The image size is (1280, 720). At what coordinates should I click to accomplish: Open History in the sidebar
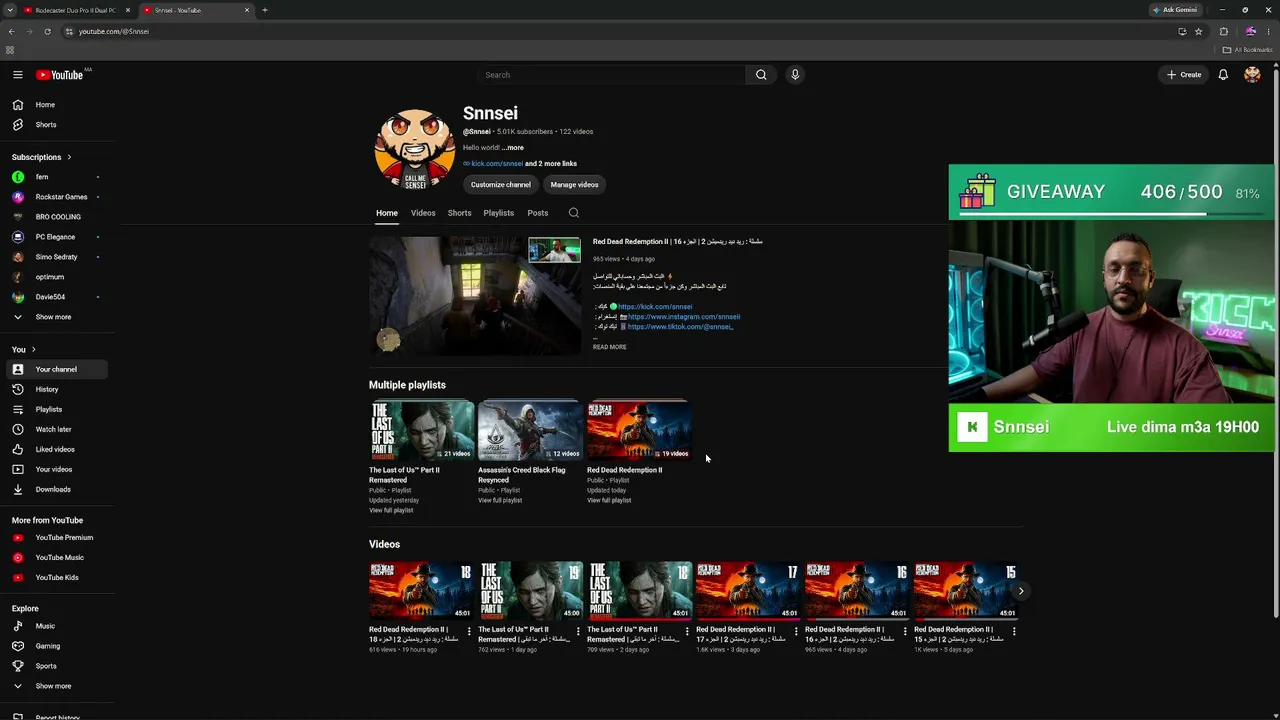[55, 389]
